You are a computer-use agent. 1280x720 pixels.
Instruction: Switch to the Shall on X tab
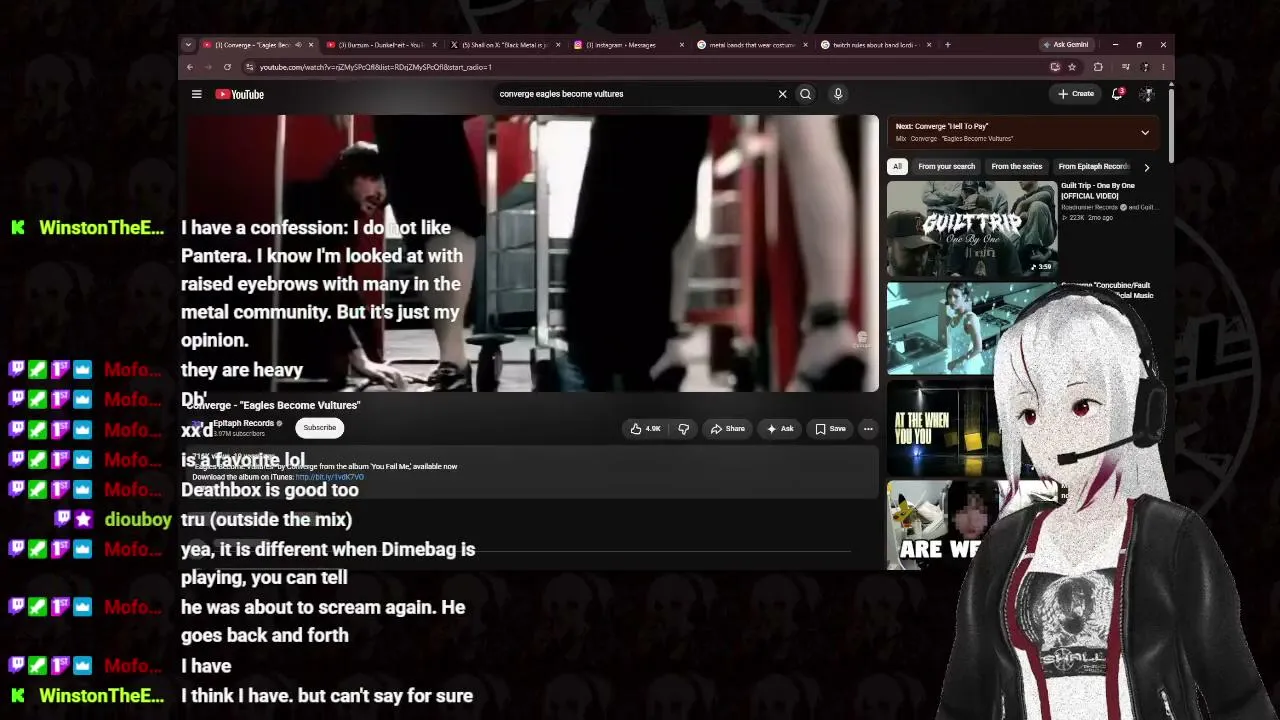pos(504,45)
